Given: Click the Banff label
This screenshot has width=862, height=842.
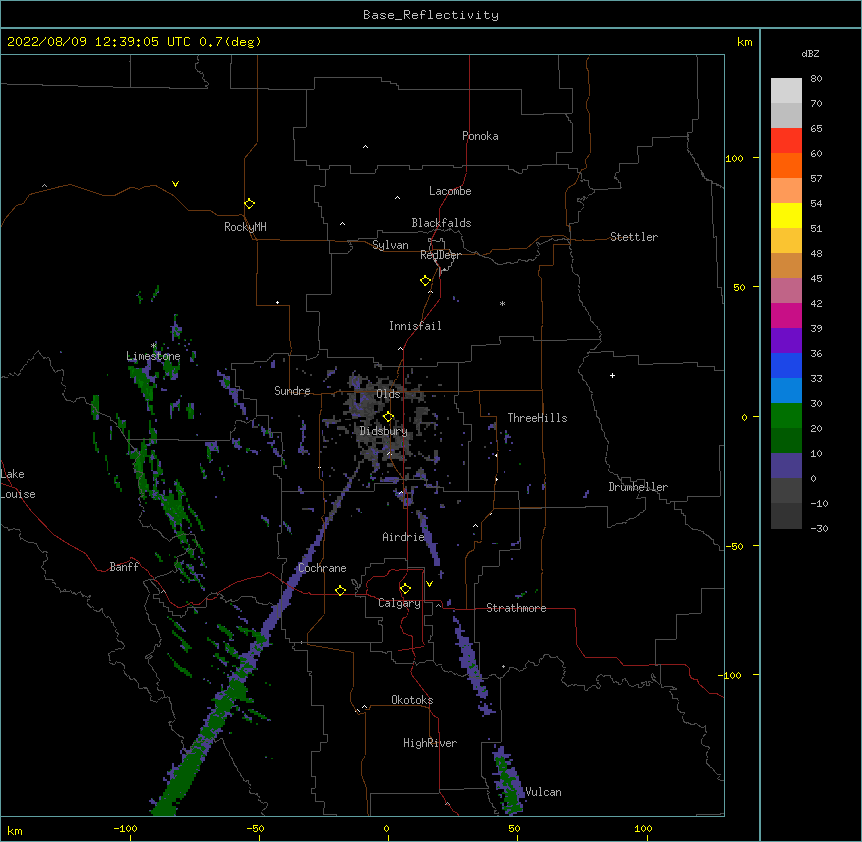Looking at the screenshot, I should pyautogui.click(x=124, y=567).
